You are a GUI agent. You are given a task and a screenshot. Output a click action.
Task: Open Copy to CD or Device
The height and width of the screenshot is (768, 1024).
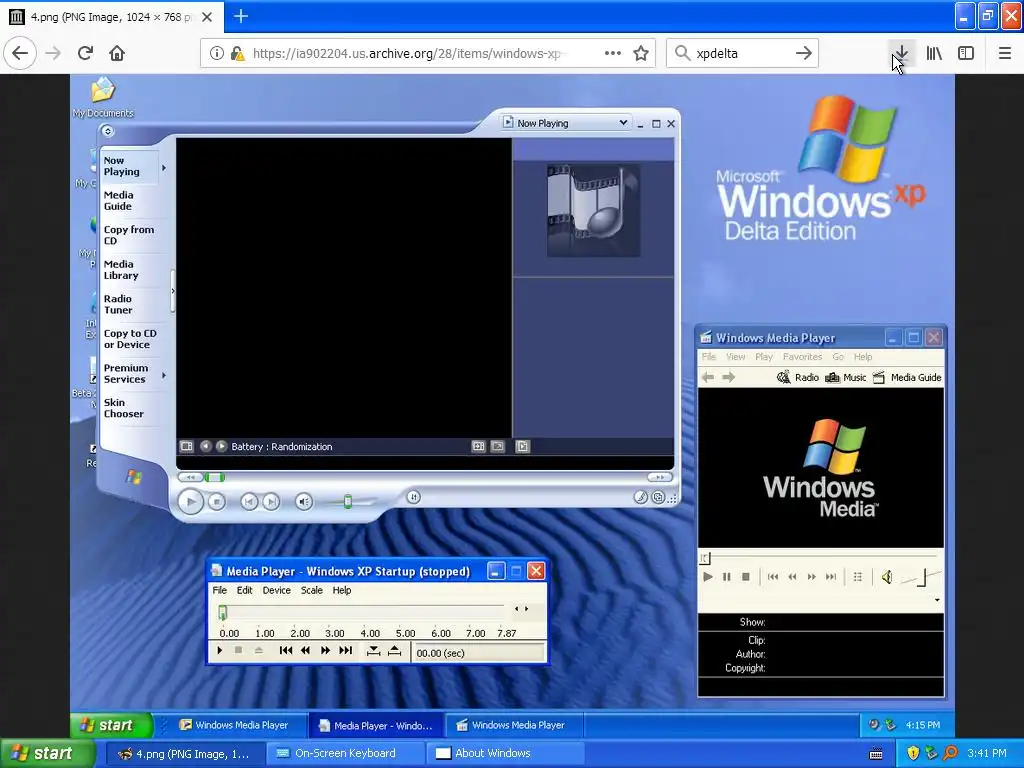pos(130,339)
